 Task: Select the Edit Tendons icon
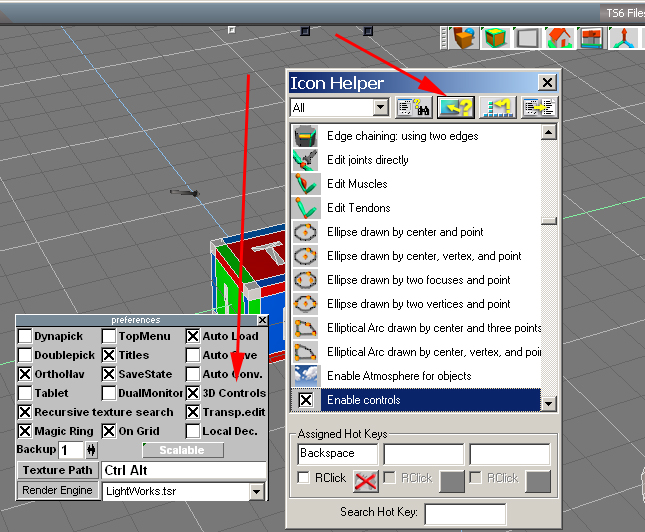pos(305,208)
